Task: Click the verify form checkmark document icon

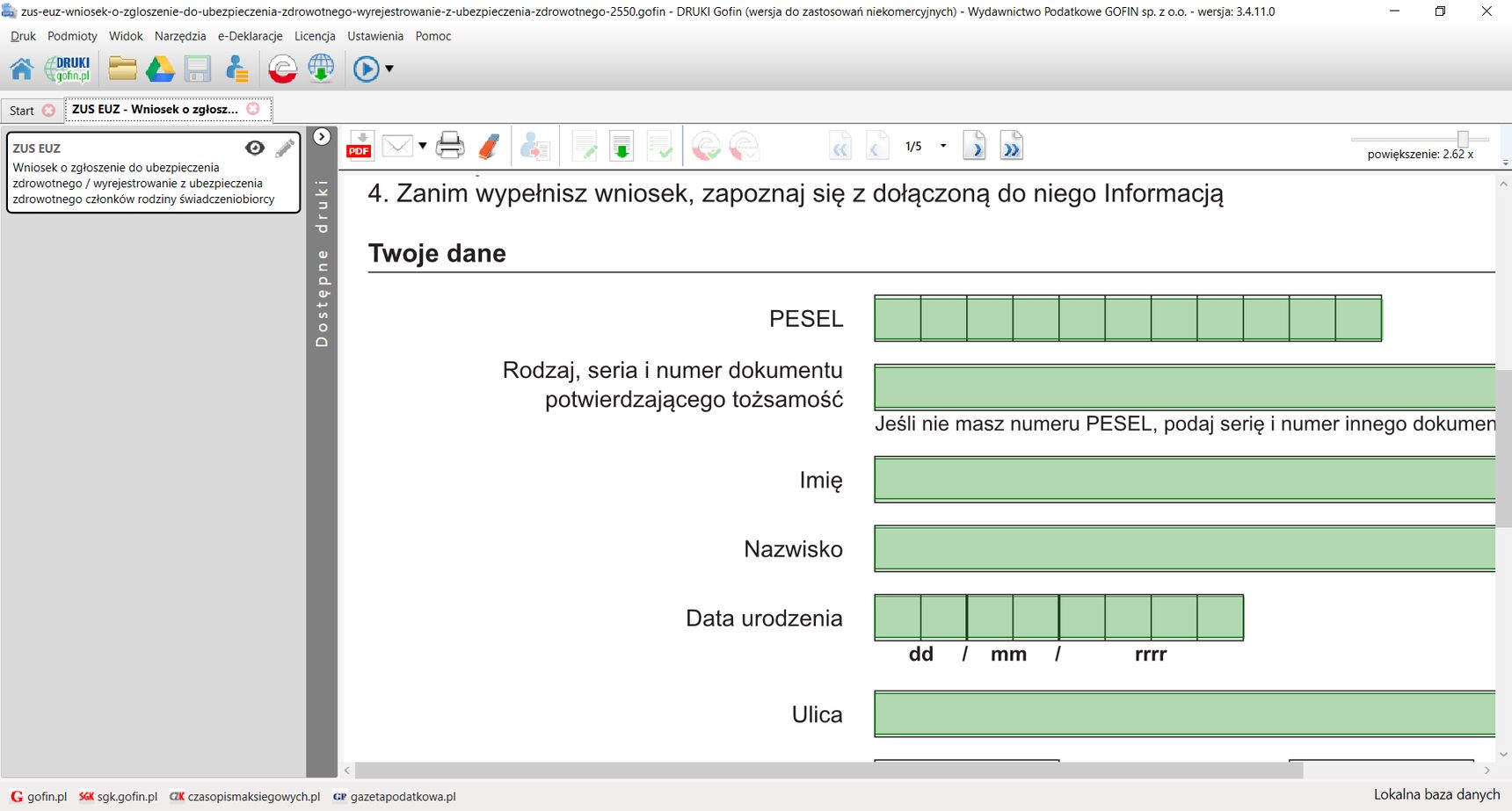Action: pos(659,146)
